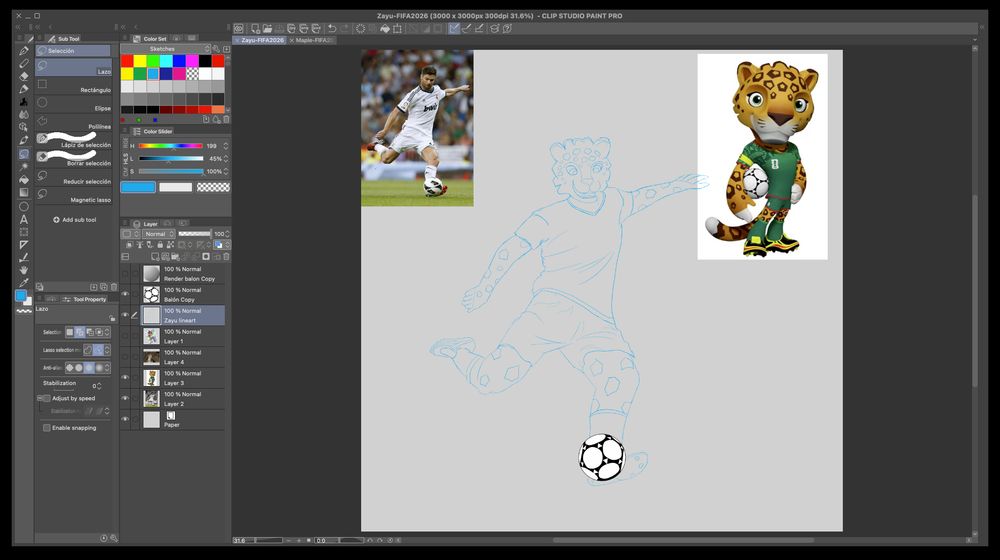Click the Hue value stepper arrows
This screenshot has height=560, width=1000.
tap(226, 146)
